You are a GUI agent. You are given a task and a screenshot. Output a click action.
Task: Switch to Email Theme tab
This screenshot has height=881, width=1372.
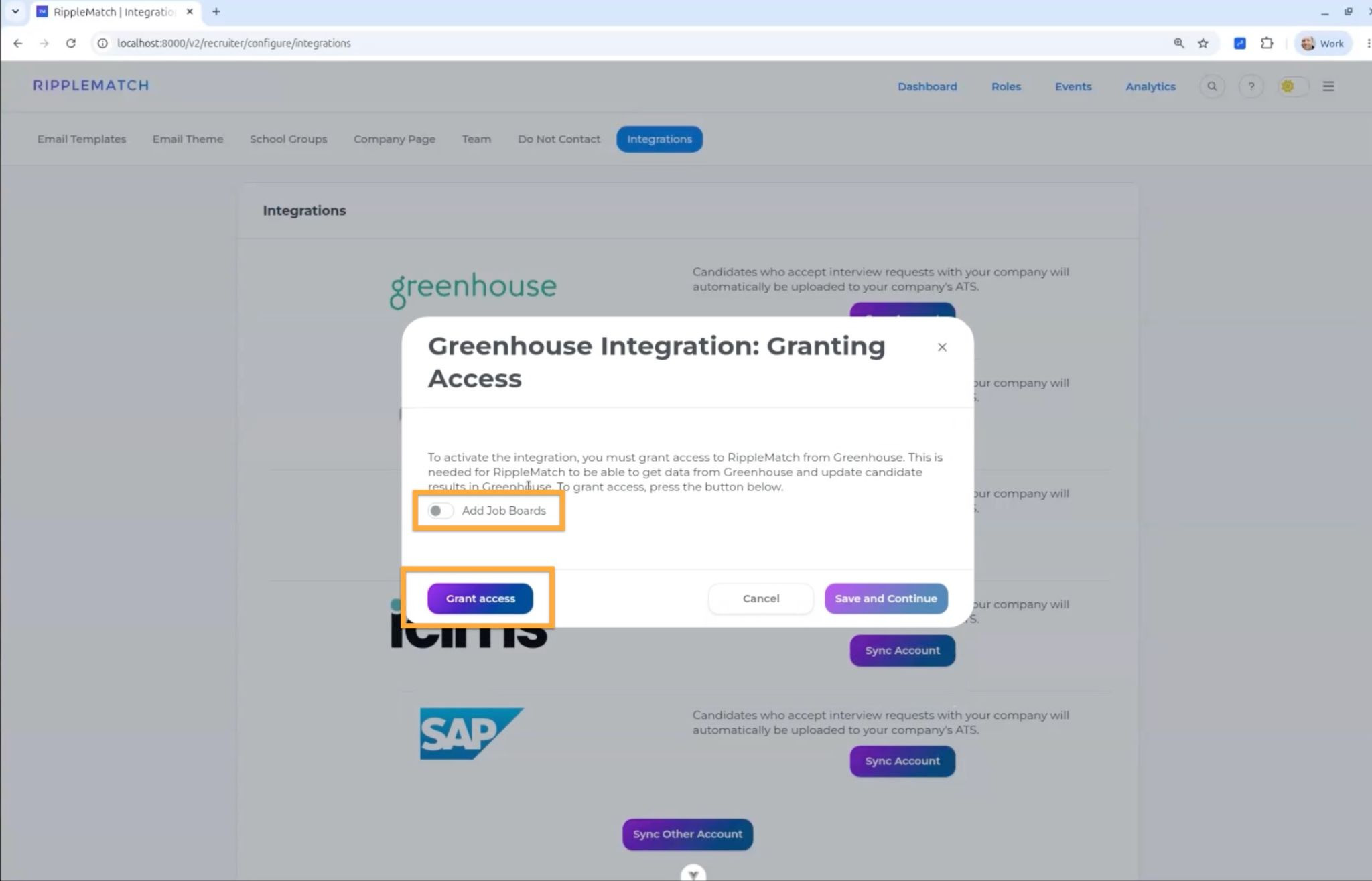point(188,139)
